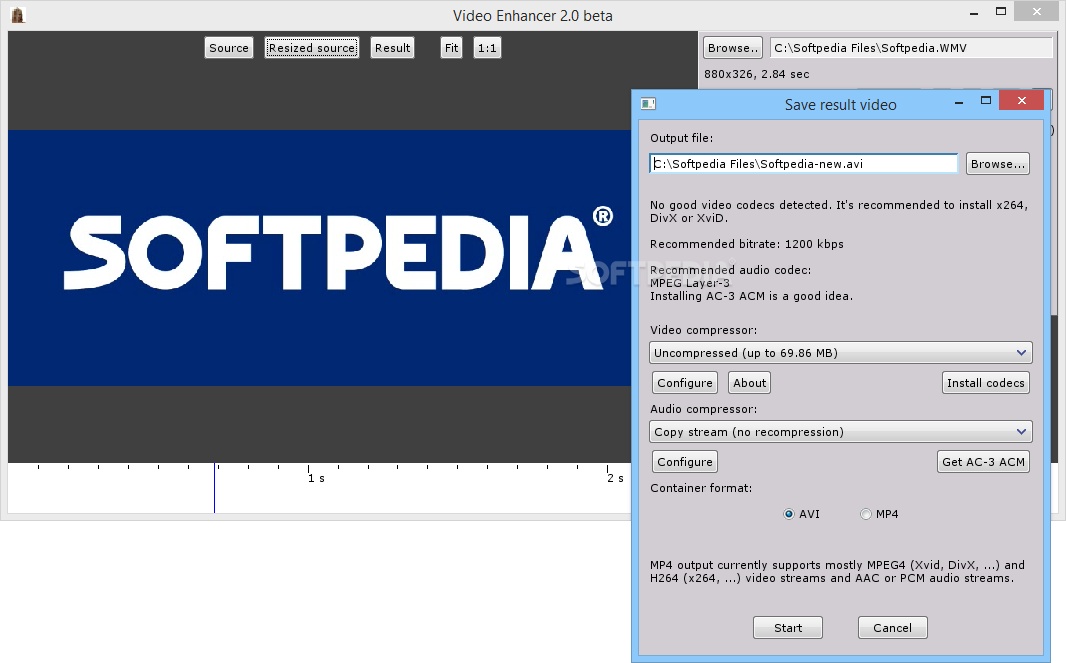Maximize the Save result video dialog

[x=986, y=100]
